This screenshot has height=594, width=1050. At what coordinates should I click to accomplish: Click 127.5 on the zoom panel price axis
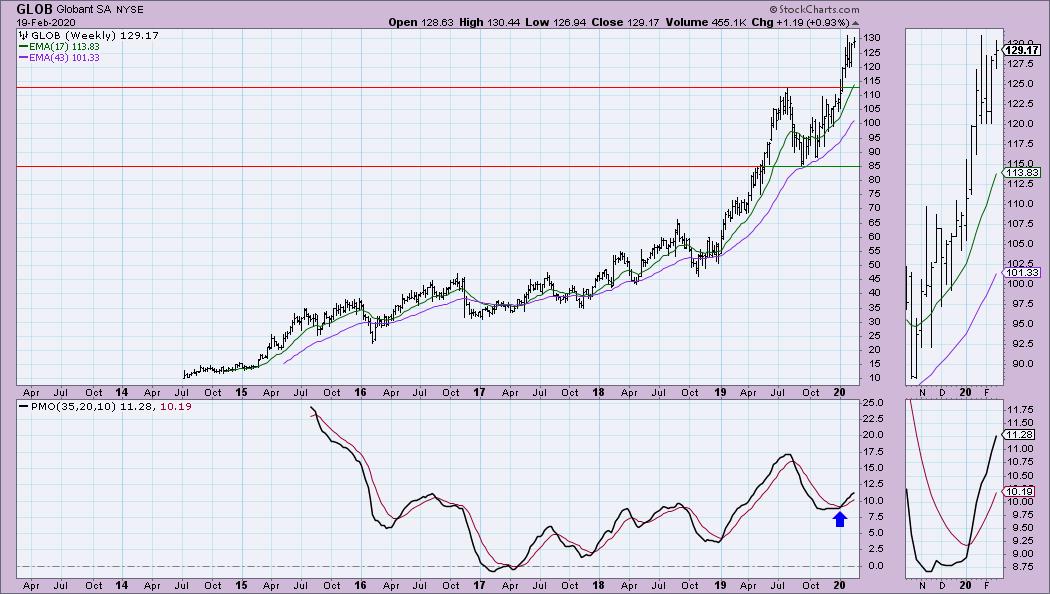coord(1023,64)
